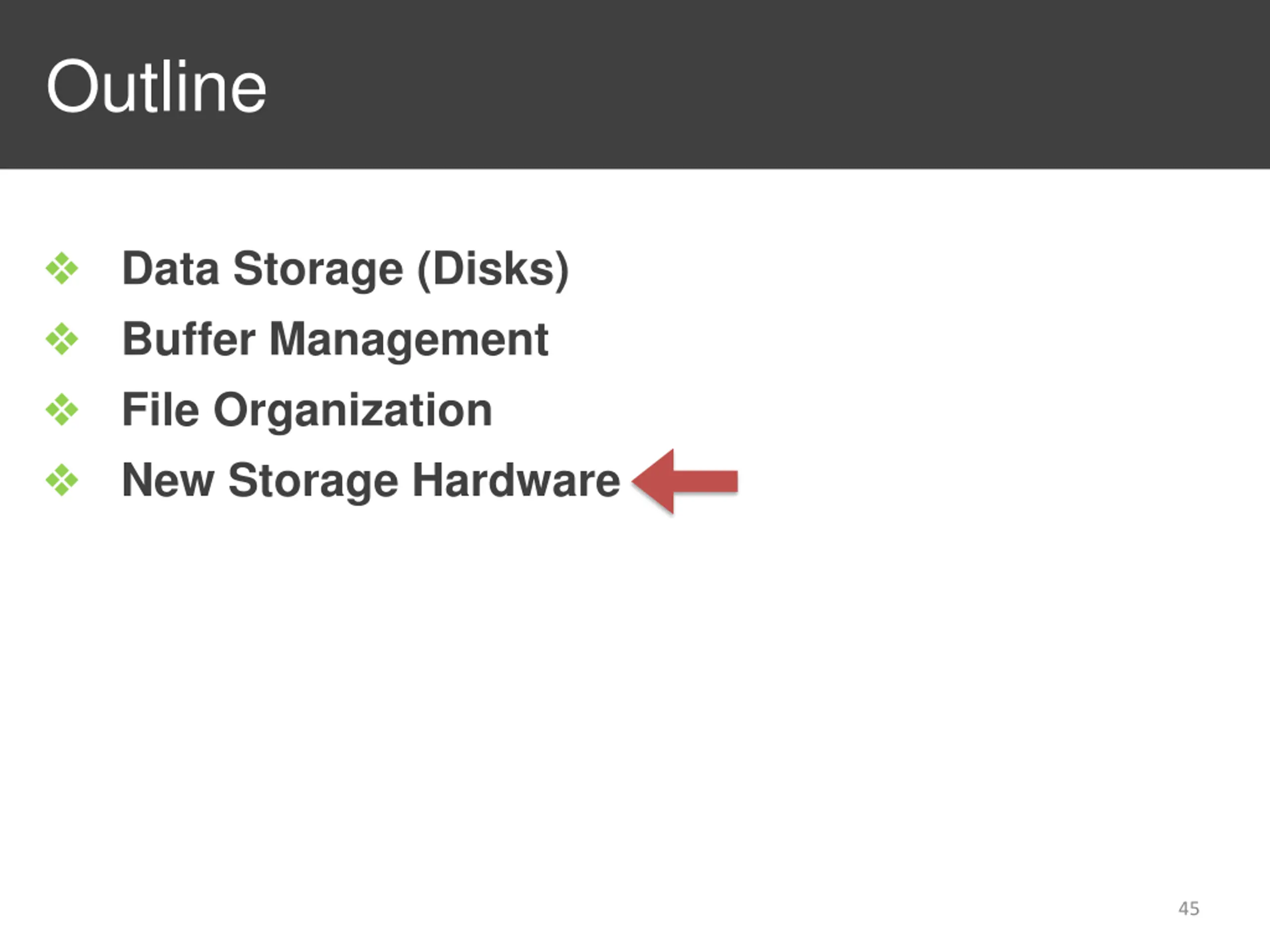The height and width of the screenshot is (952, 1270).
Task: Click Storage in the Data Storage line
Action: (x=318, y=270)
